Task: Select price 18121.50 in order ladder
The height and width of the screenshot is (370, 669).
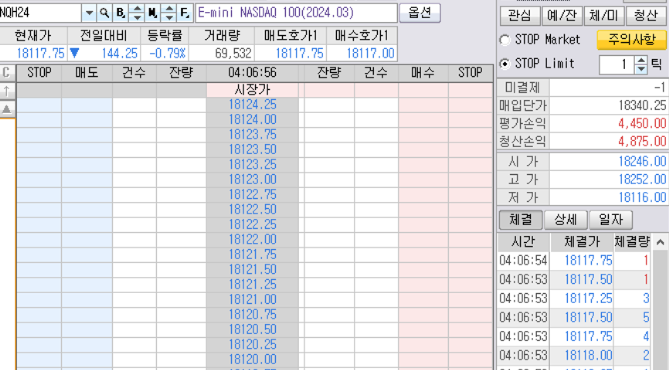Action: [252, 269]
